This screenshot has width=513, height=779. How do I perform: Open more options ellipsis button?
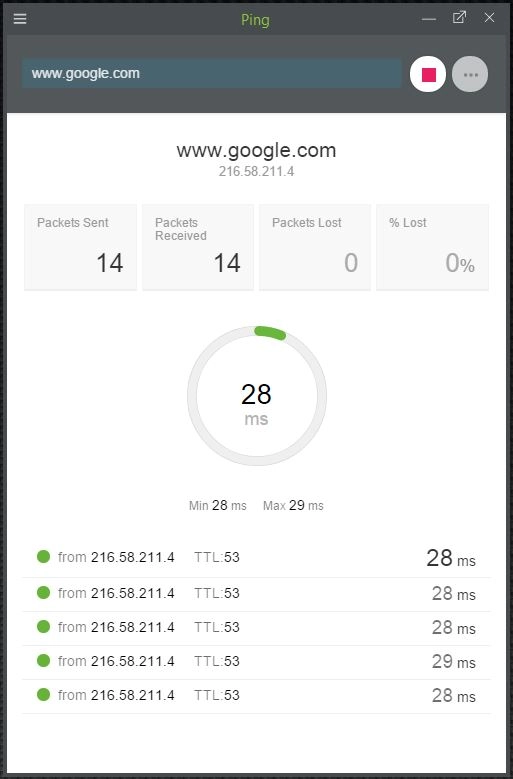(x=470, y=75)
